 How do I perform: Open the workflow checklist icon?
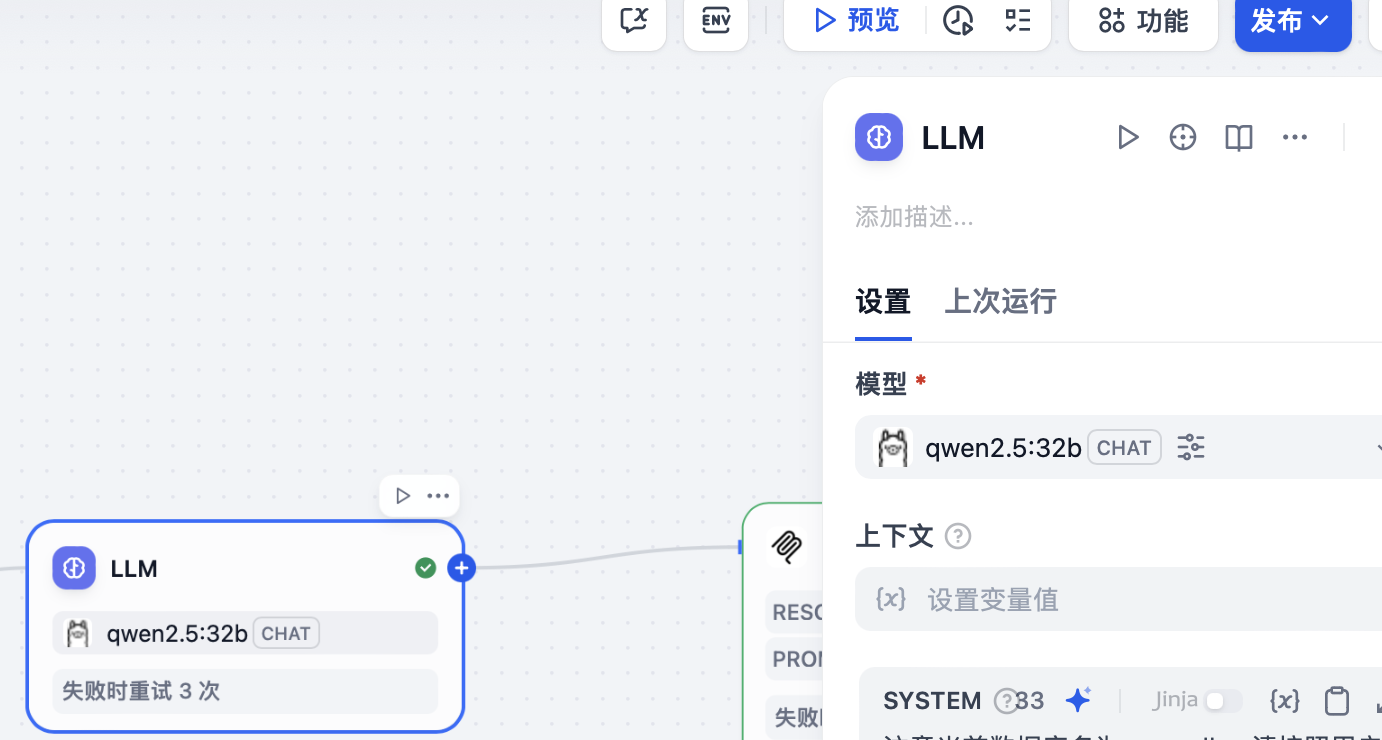tap(1018, 20)
